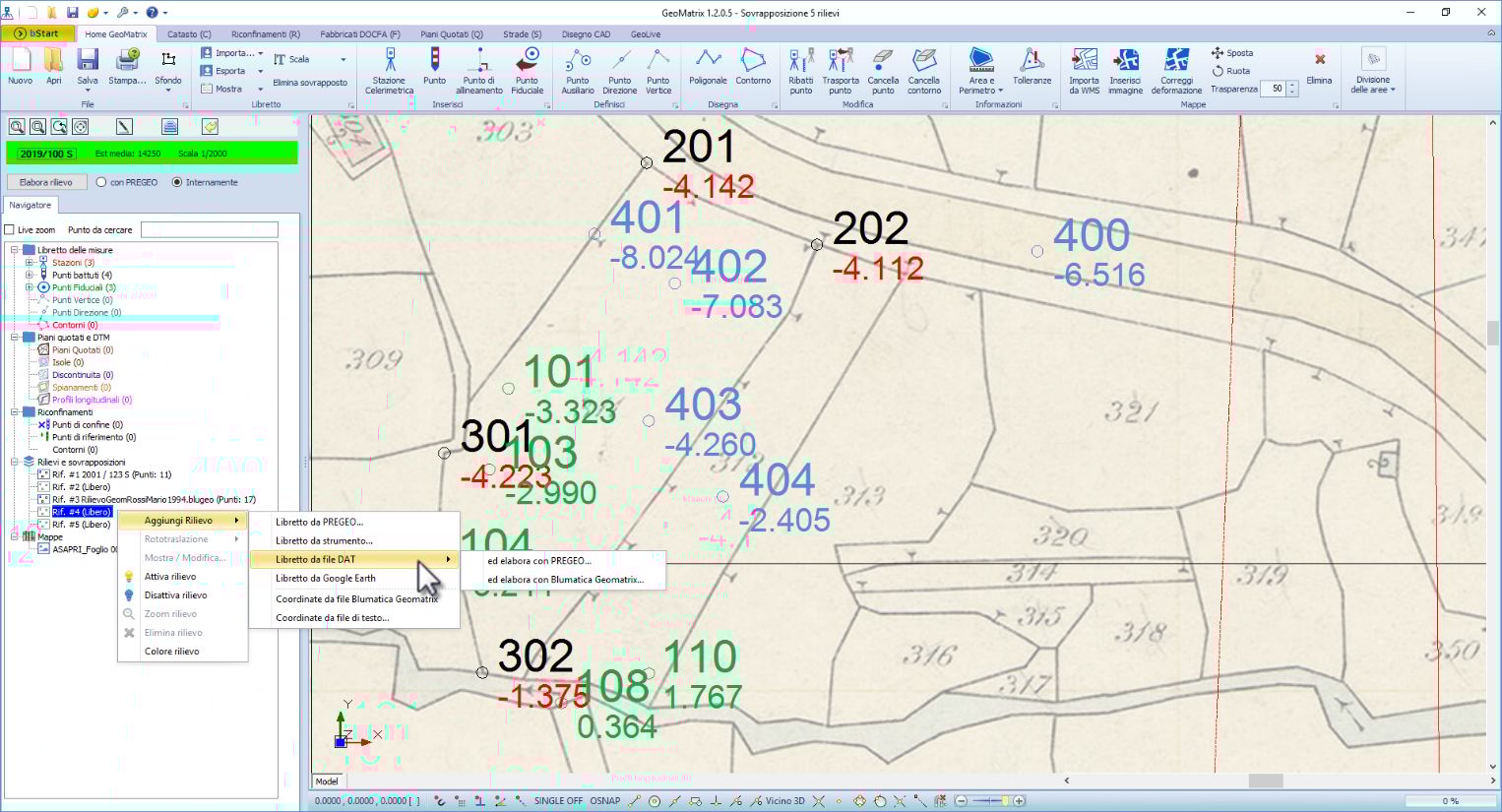The height and width of the screenshot is (812, 1502).
Task: Increase the Trasparenza value stepper
Action: 1292,84
